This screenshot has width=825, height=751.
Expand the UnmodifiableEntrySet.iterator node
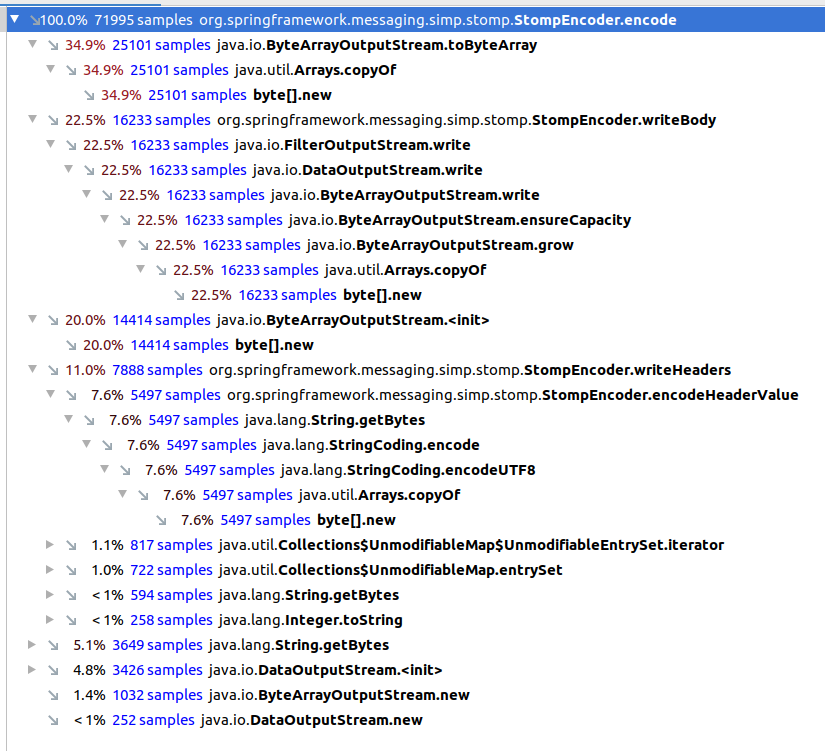[x=50, y=545]
